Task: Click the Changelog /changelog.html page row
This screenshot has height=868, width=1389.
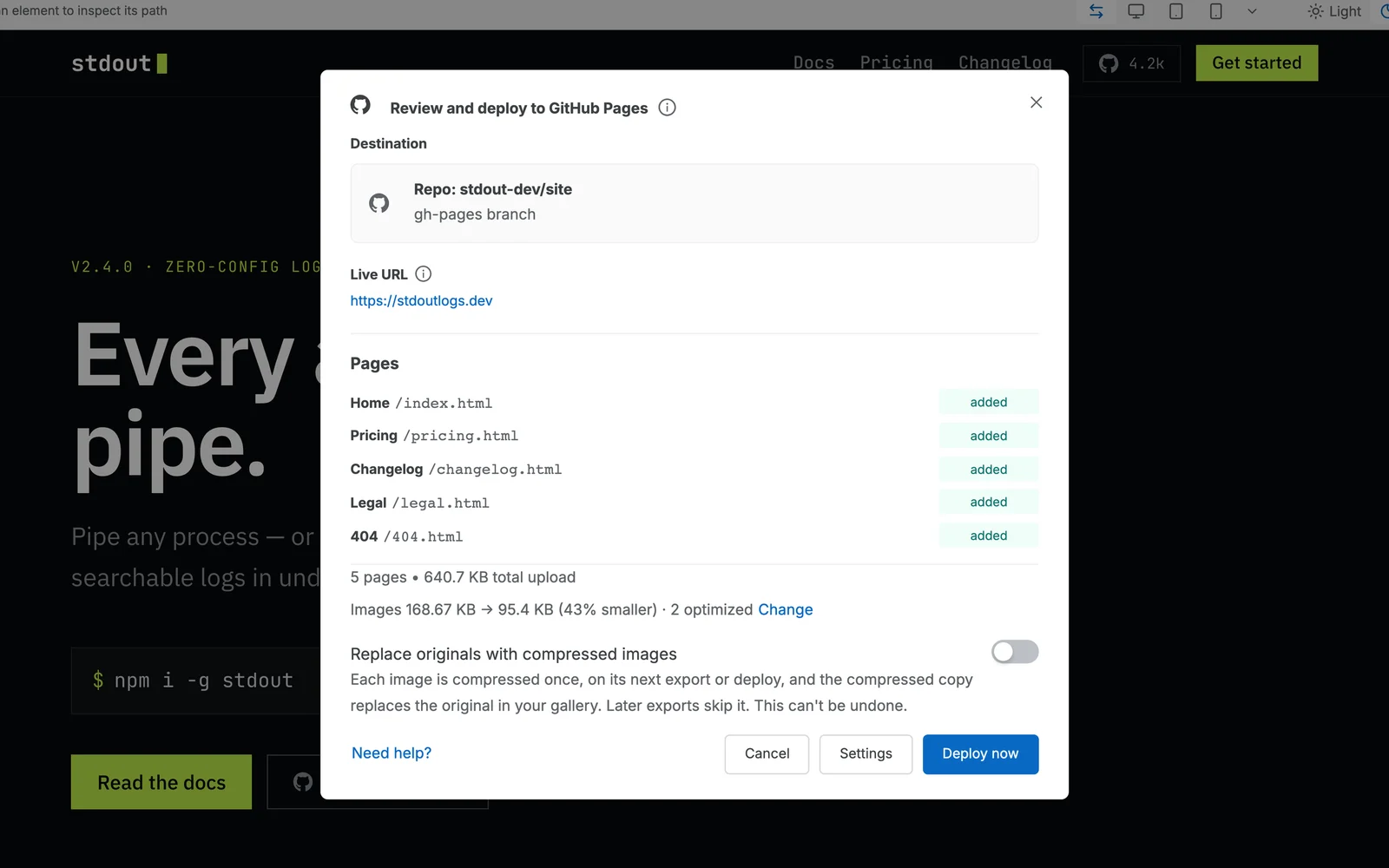Action: click(694, 470)
